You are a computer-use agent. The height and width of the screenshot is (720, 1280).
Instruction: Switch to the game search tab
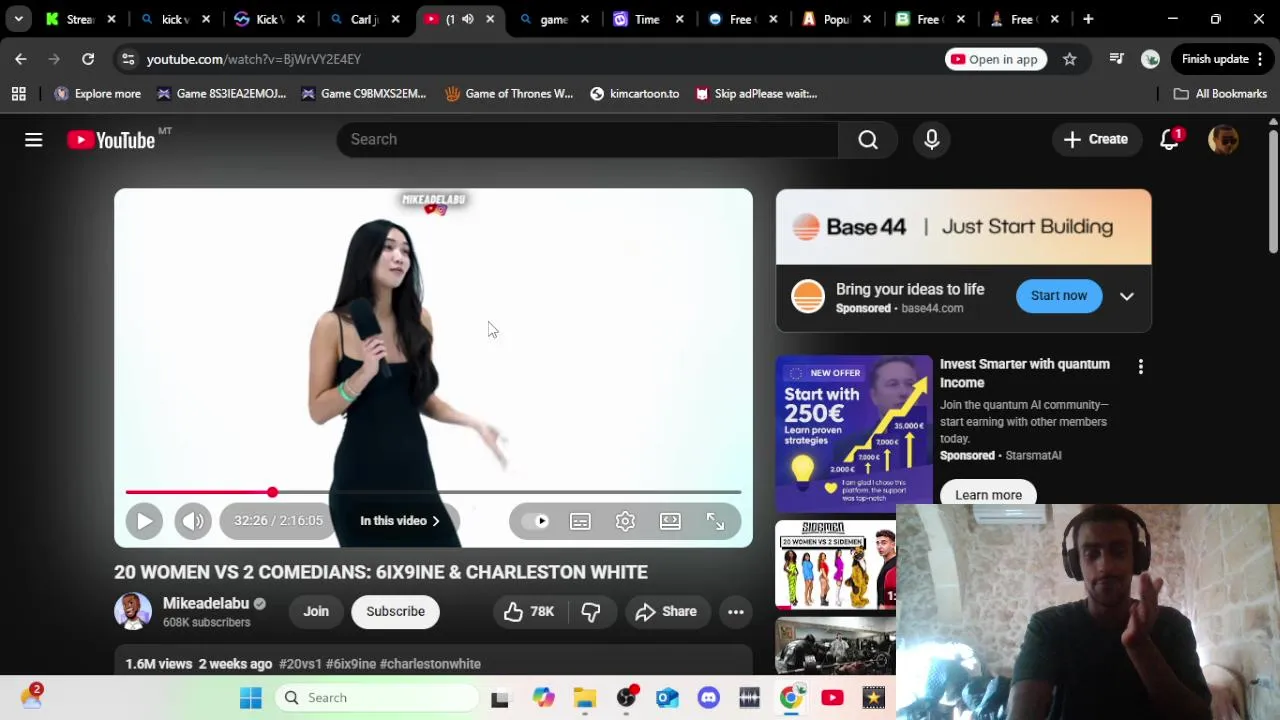[x=553, y=19]
